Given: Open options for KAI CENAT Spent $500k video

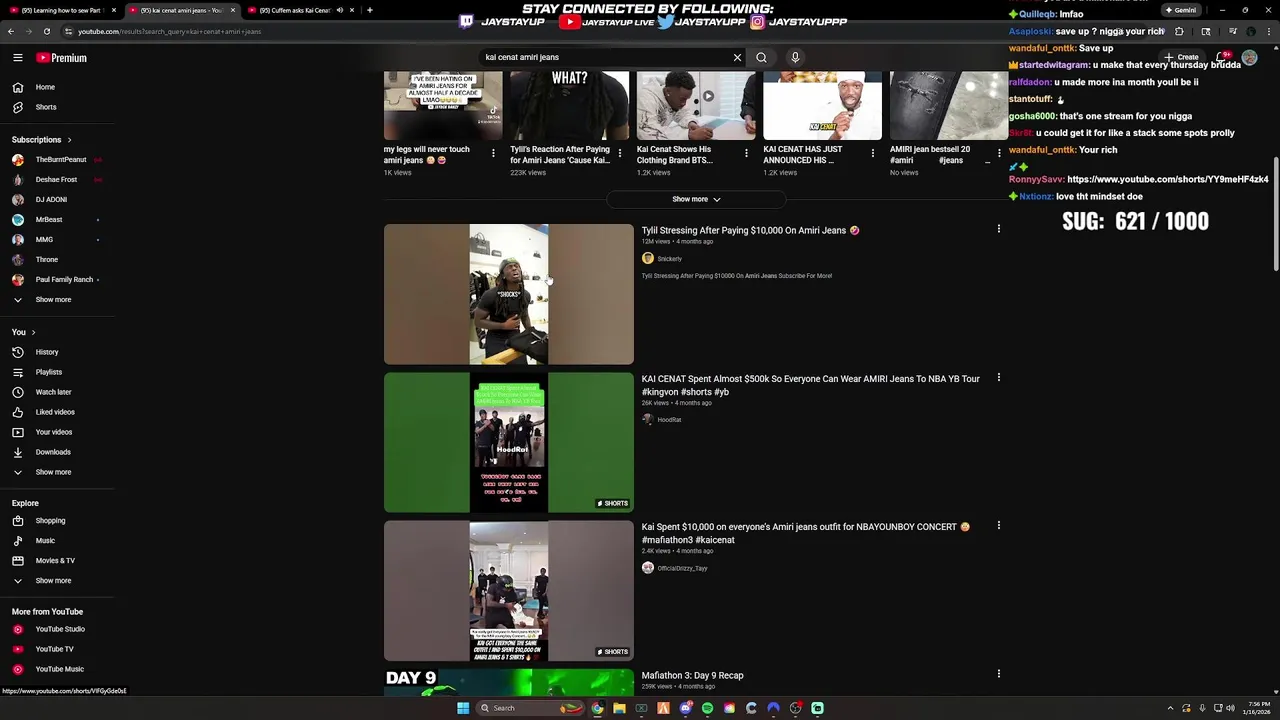Looking at the screenshot, I should coord(998,378).
